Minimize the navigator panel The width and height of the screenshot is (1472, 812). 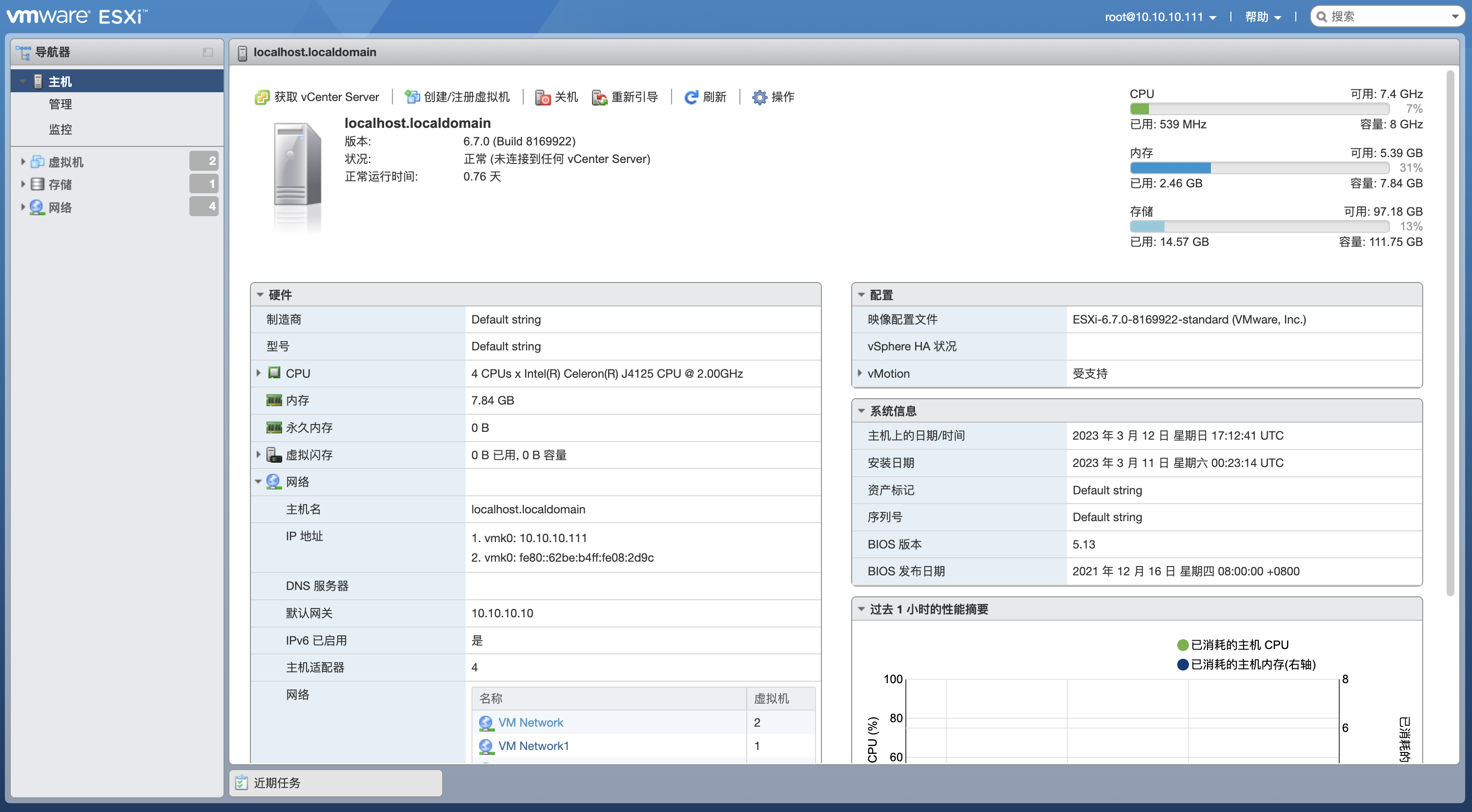pos(207,52)
